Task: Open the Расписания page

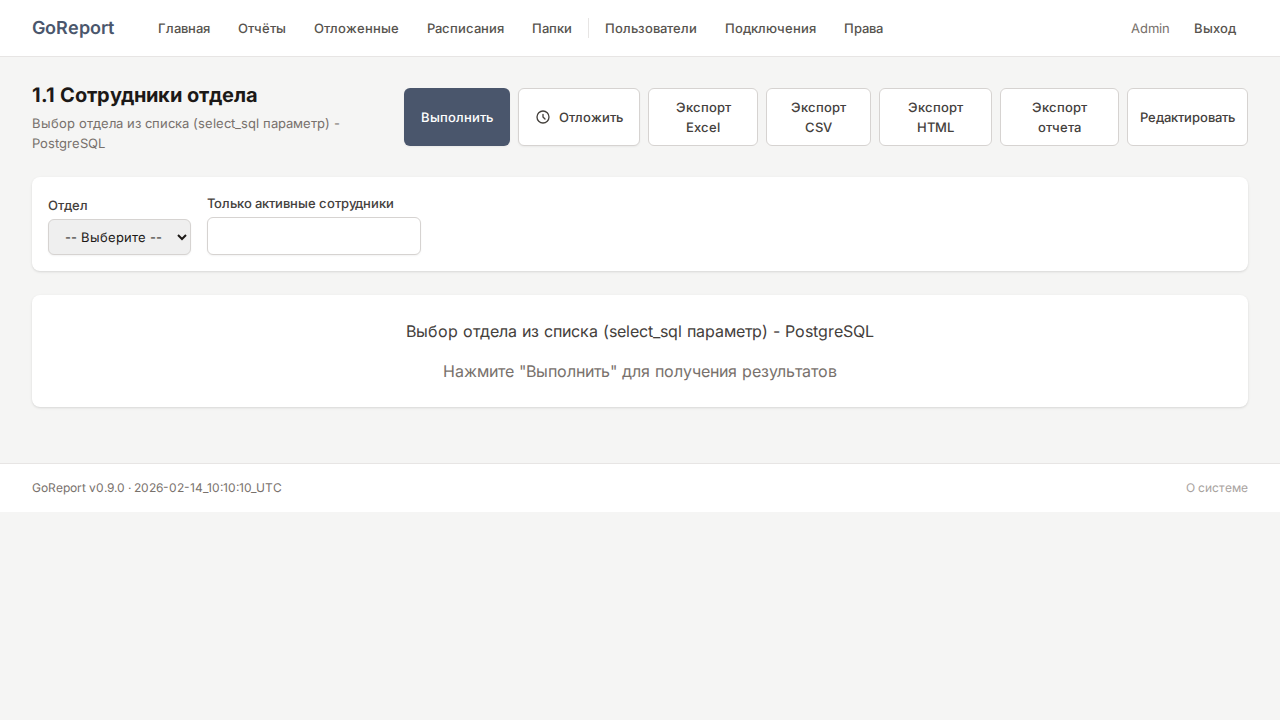Action: pyautogui.click(x=465, y=28)
